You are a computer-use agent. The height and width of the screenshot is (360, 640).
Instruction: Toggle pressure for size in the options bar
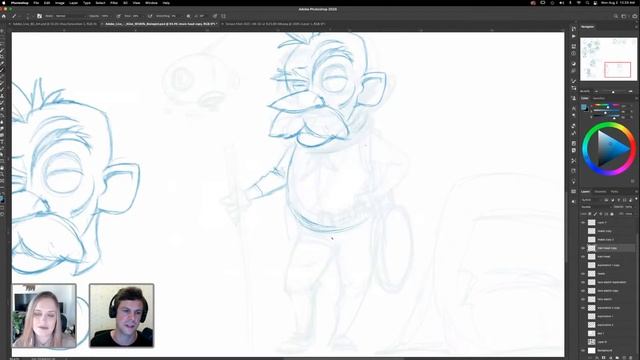[214, 16]
